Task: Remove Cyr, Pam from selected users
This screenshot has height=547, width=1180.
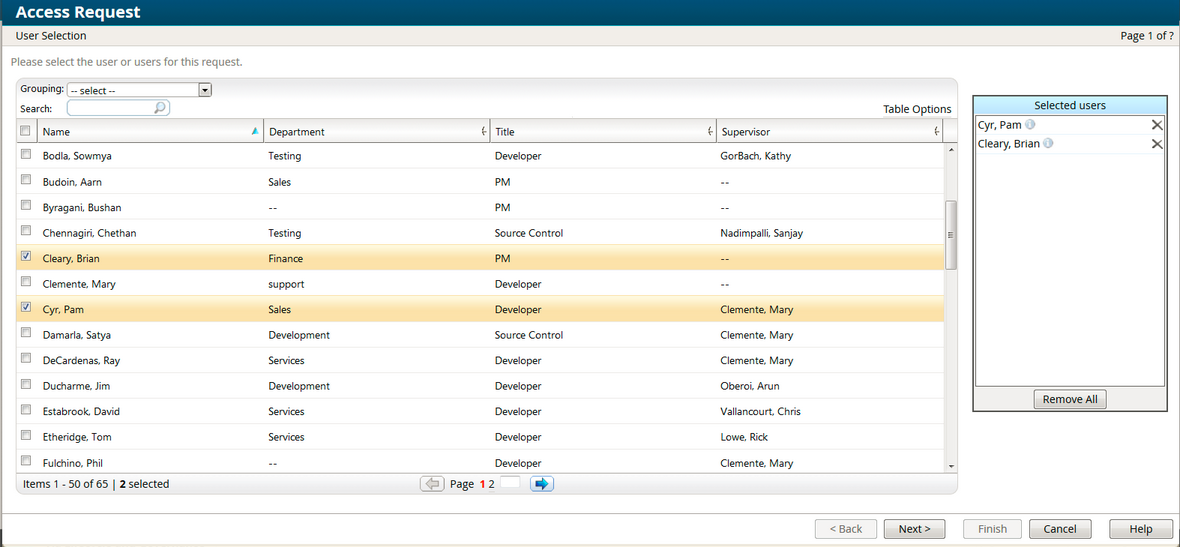Action: pyautogui.click(x=1156, y=125)
